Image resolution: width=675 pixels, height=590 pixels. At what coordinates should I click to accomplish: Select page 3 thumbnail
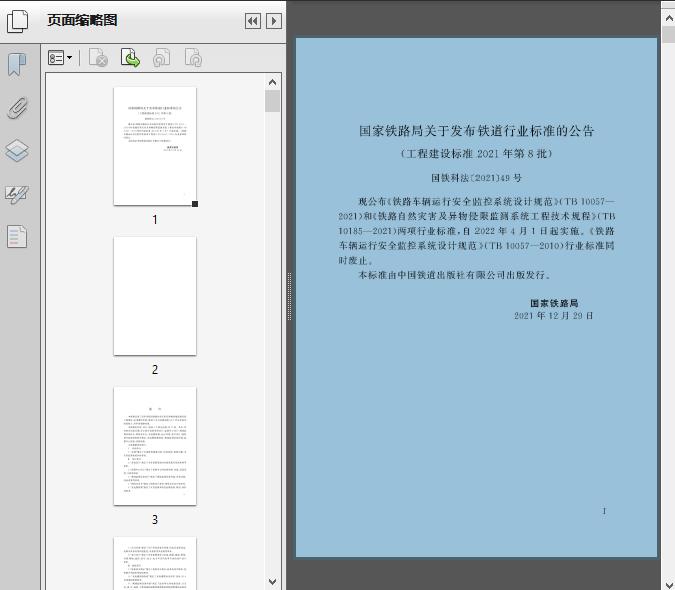155,446
